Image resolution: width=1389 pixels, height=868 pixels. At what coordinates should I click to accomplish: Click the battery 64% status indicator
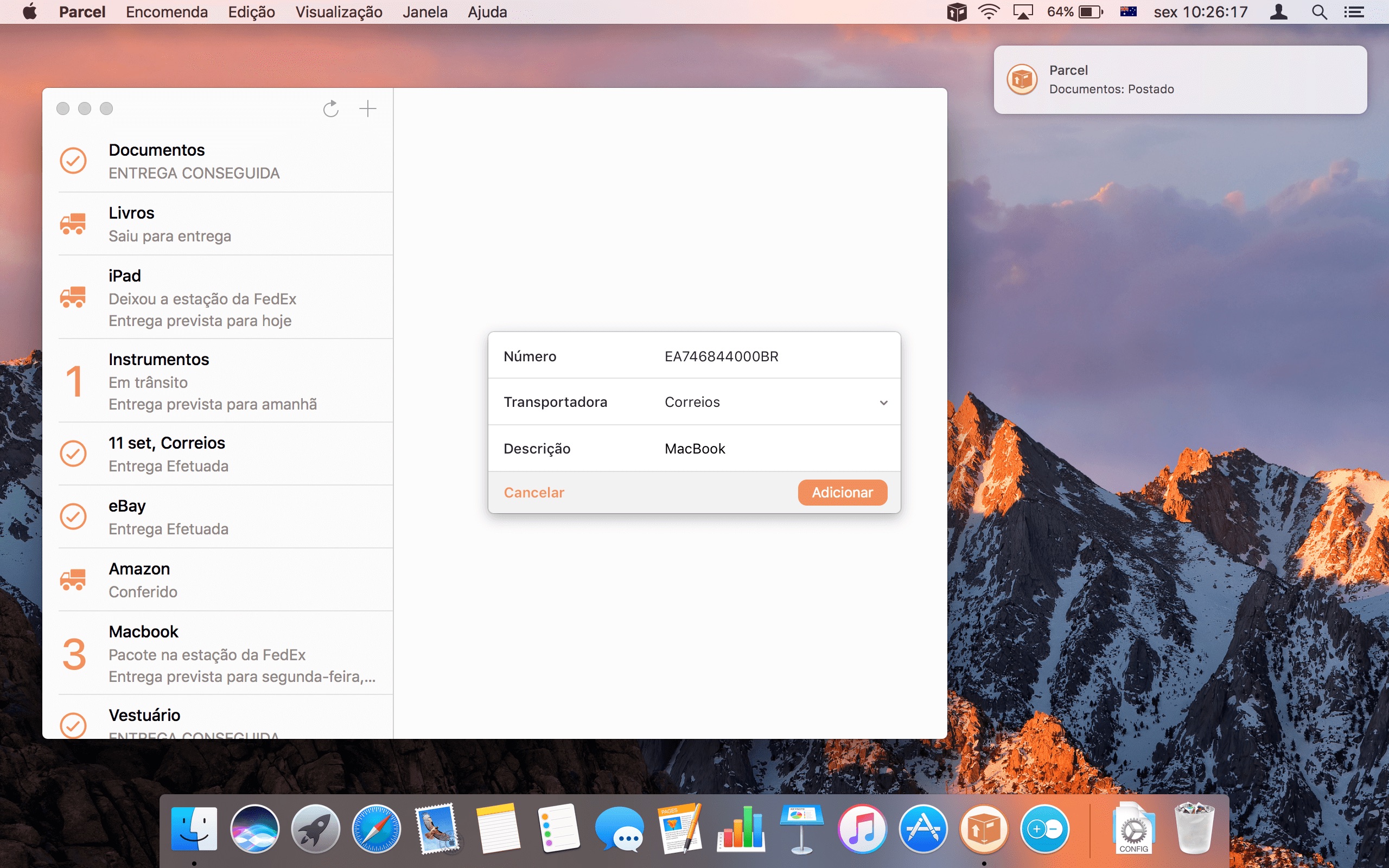click(1075, 12)
